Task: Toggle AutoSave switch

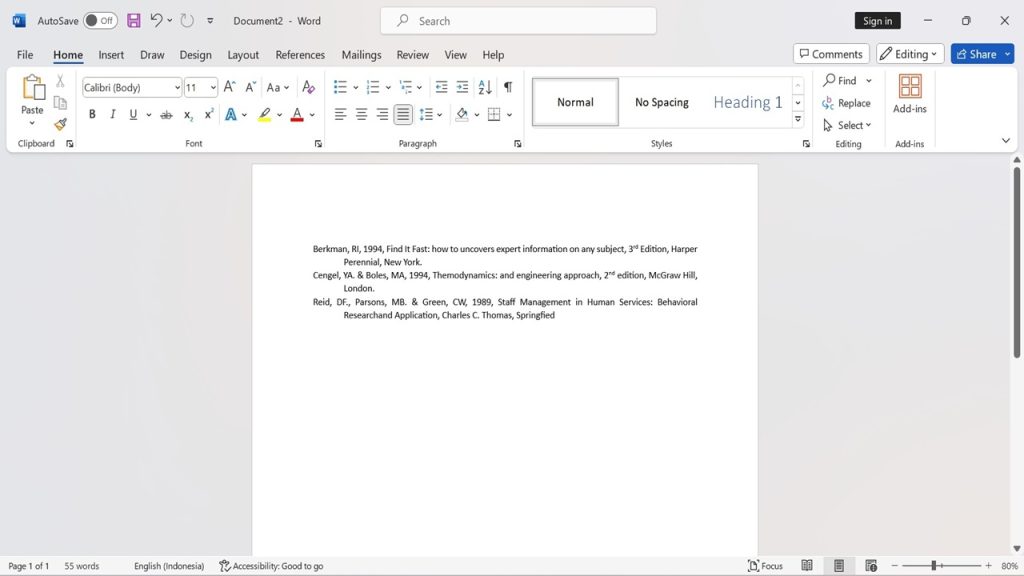Action: (x=101, y=21)
